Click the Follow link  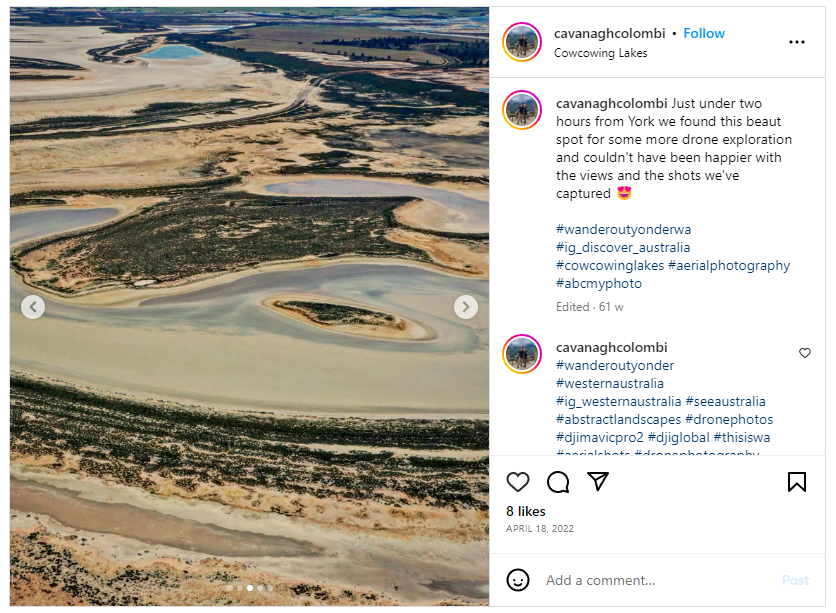[704, 34]
